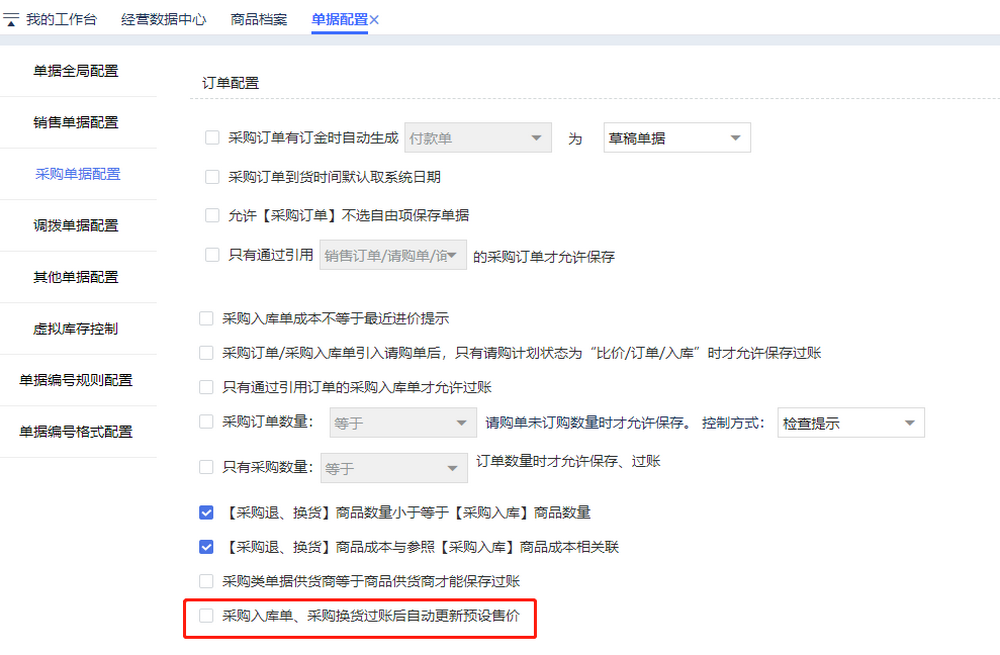The image size is (1000, 655).
Task: Expand the 付款单 dropdown
Action: [477, 138]
